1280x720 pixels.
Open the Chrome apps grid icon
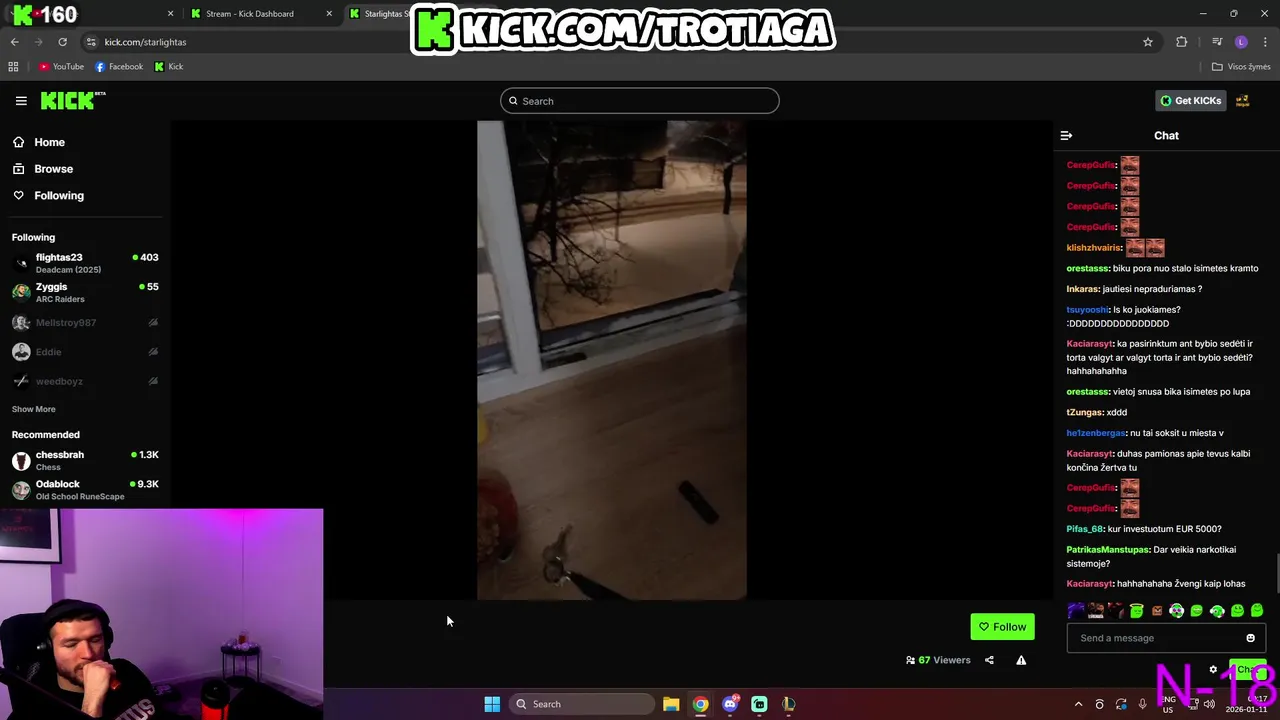pyautogui.click(x=13, y=67)
